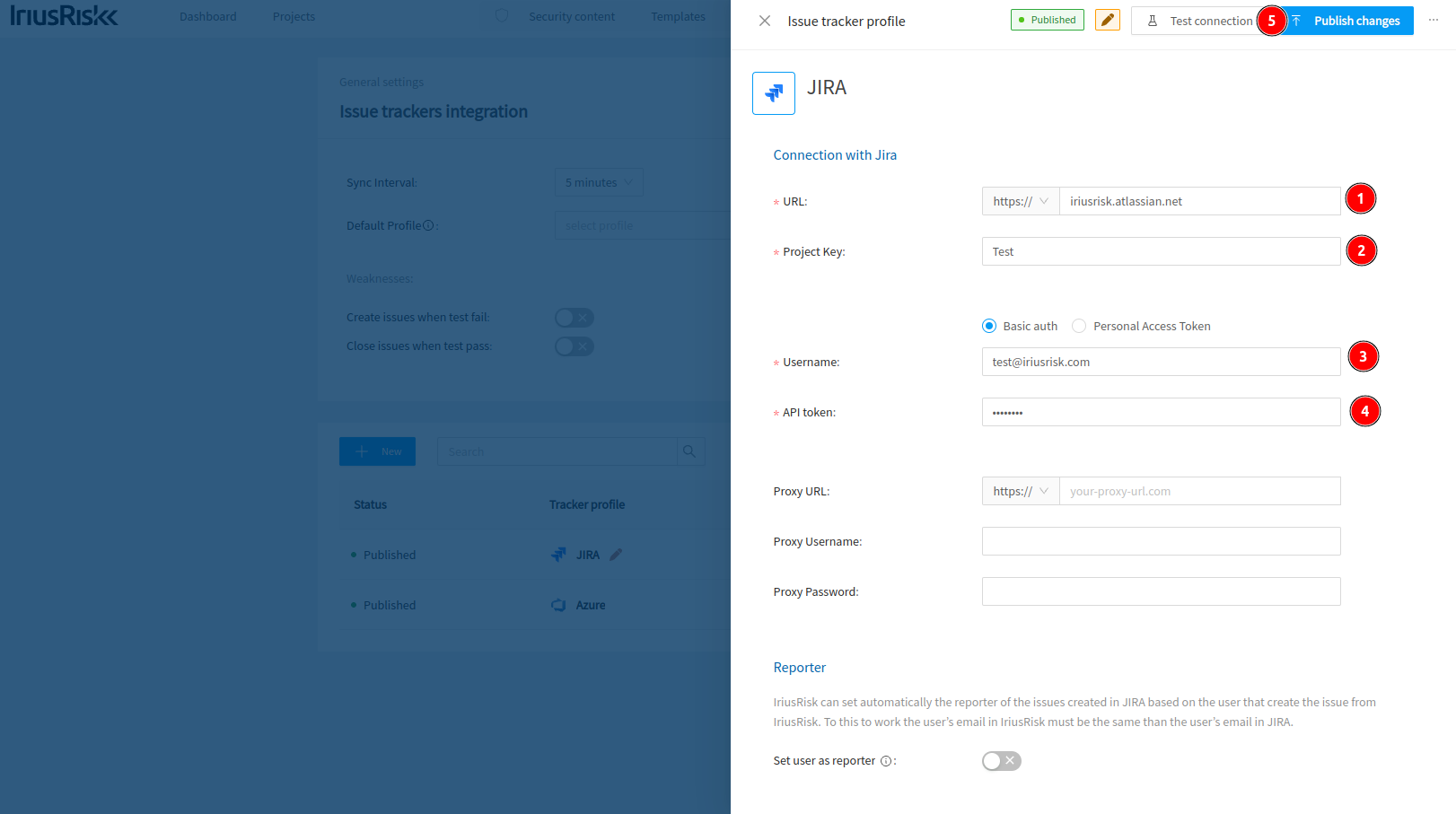Image resolution: width=1456 pixels, height=814 pixels.
Task: Click the Azure tracker profile name
Action: [591, 605]
